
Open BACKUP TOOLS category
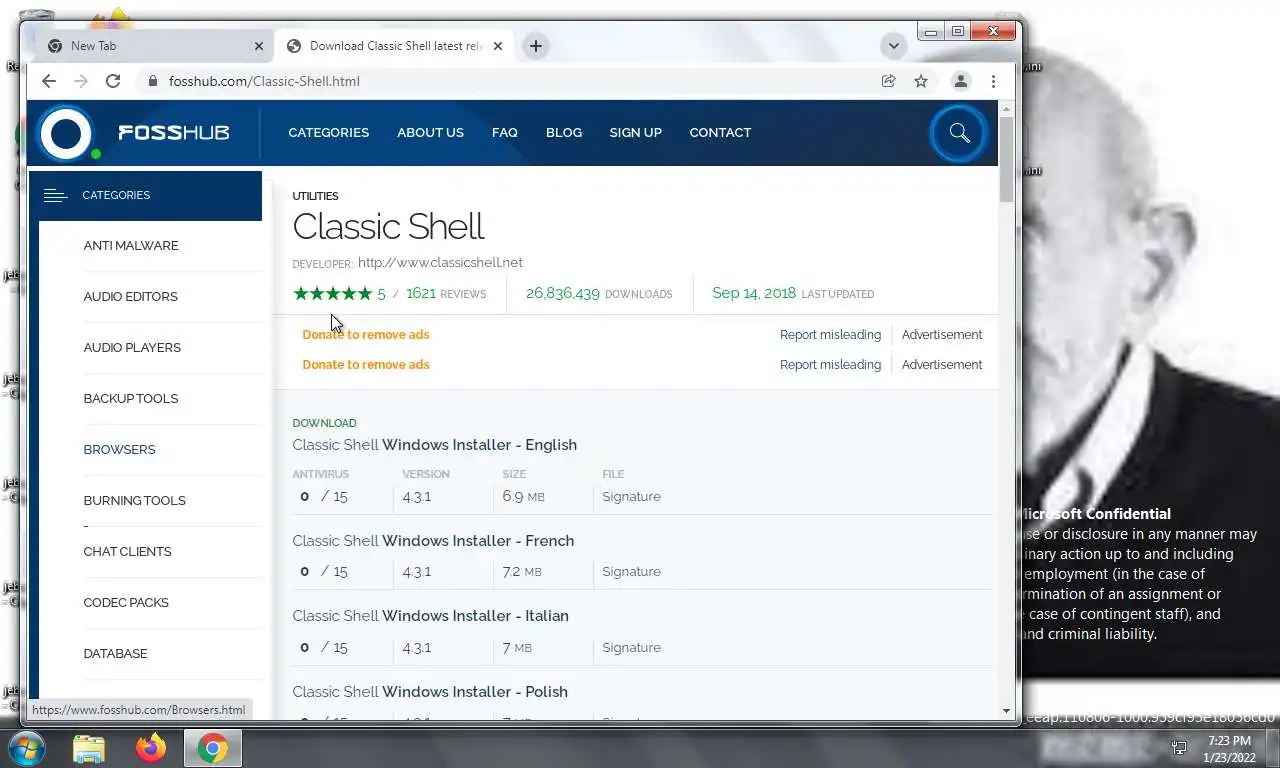coord(131,398)
